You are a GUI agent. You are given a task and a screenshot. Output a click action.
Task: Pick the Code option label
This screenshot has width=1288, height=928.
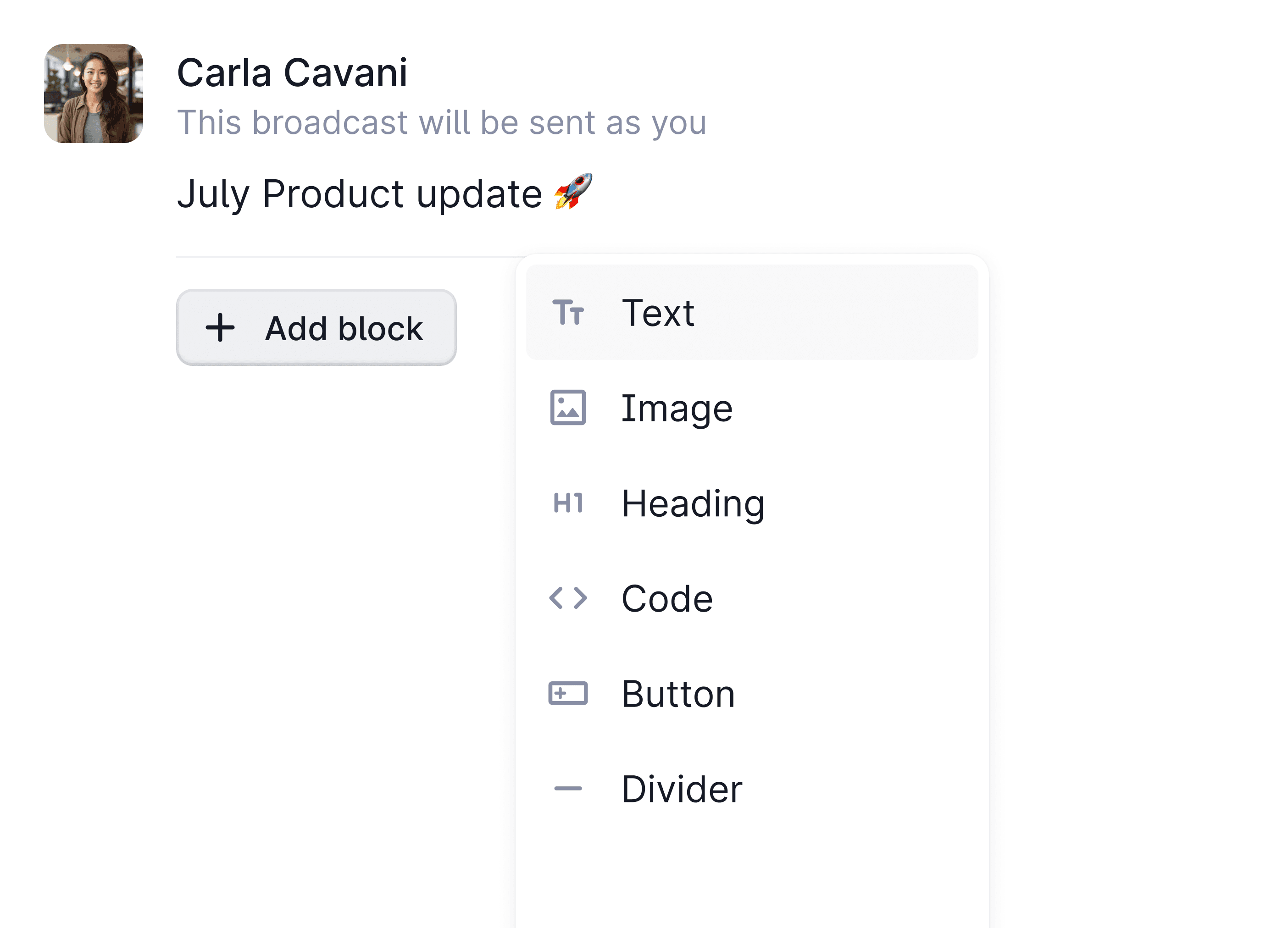point(667,599)
